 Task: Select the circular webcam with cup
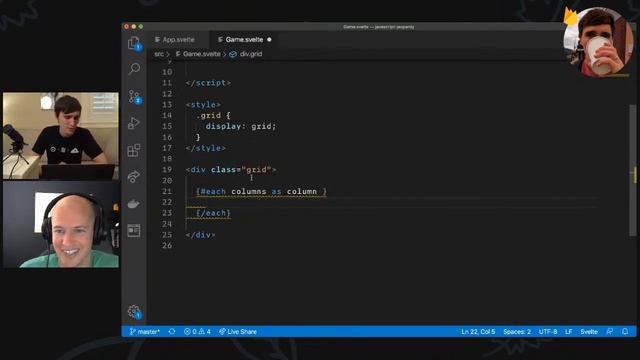click(x=598, y=42)
